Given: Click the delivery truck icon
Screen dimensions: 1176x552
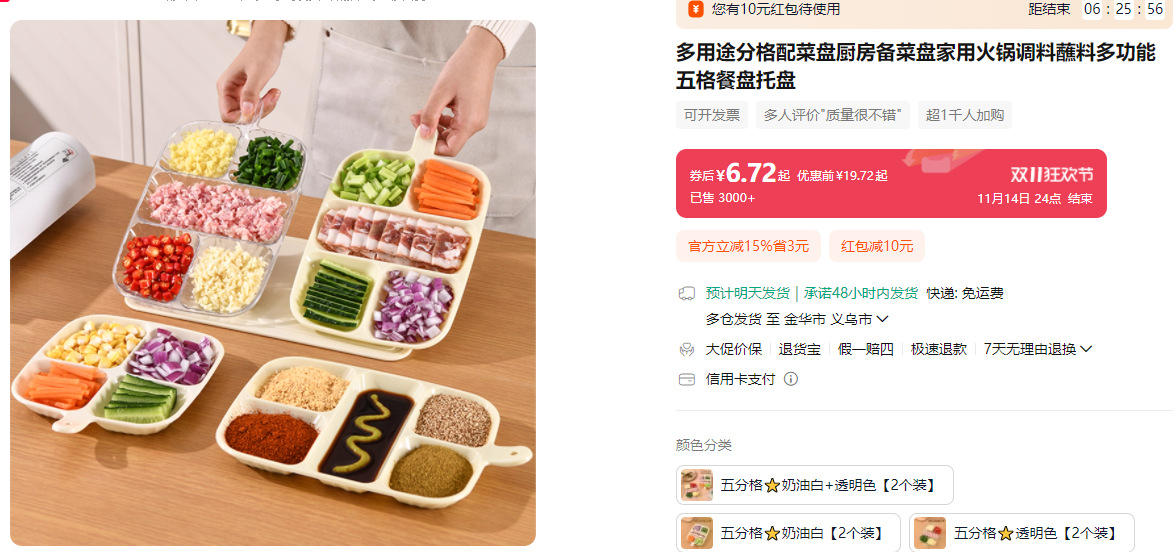Looking at the screenshot, I should (x=686, y=293).
